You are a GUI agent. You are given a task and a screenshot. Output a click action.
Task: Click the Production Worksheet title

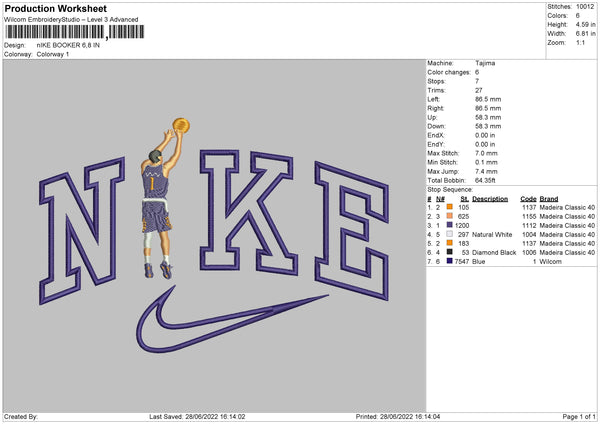(56, 8)
